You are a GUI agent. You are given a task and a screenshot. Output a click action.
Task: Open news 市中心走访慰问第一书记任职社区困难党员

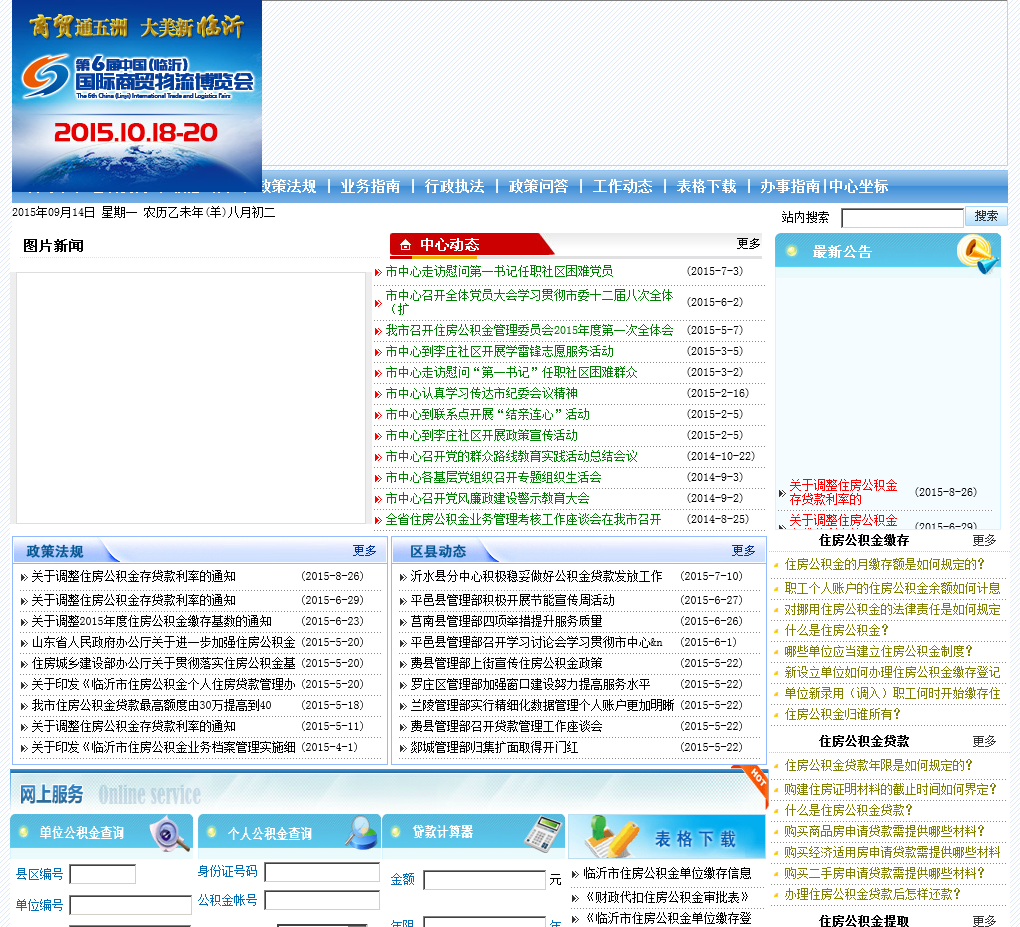[x=499, y=271]
